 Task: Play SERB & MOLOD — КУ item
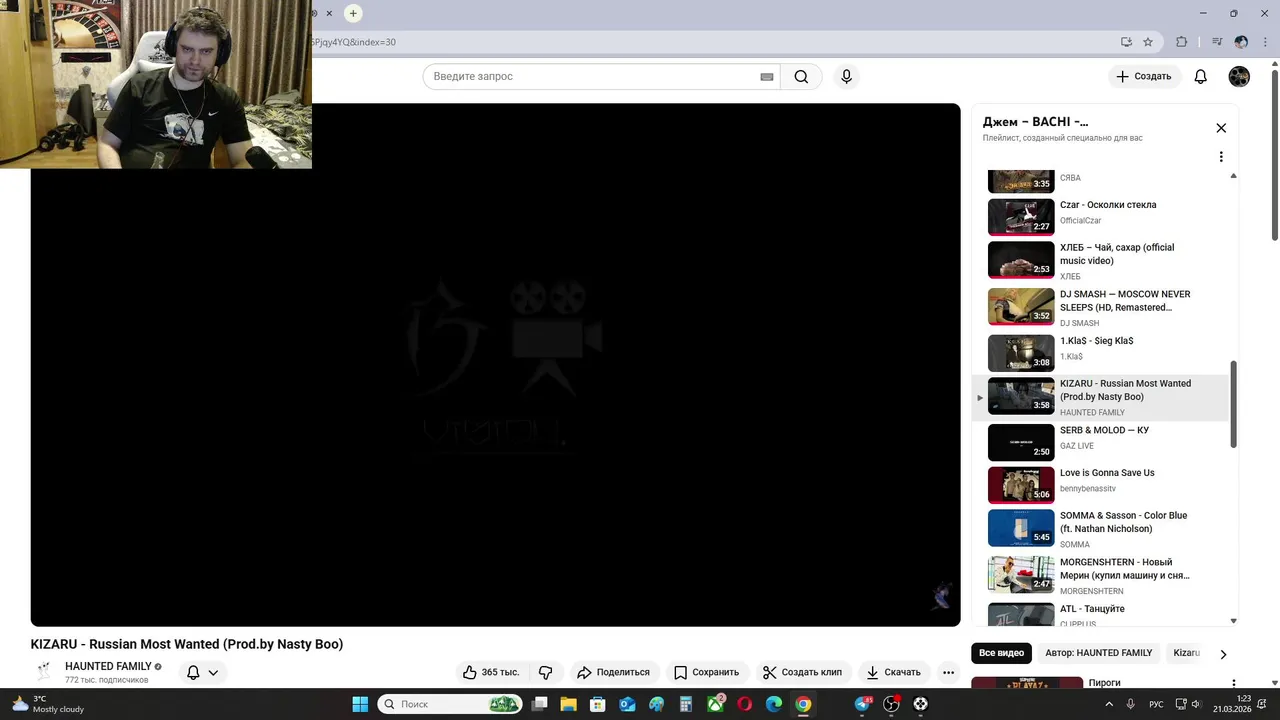coord(1100,442)
